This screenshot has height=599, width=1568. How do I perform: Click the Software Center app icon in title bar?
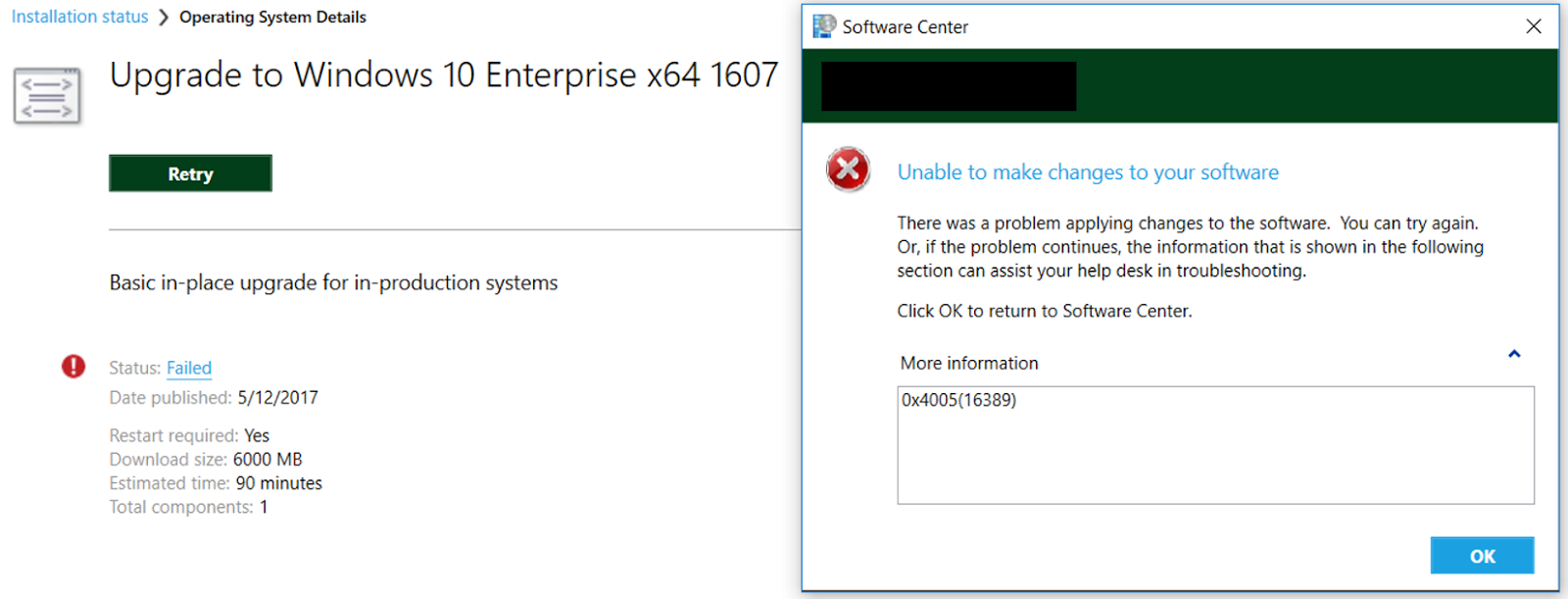click(x=824, y=26)
